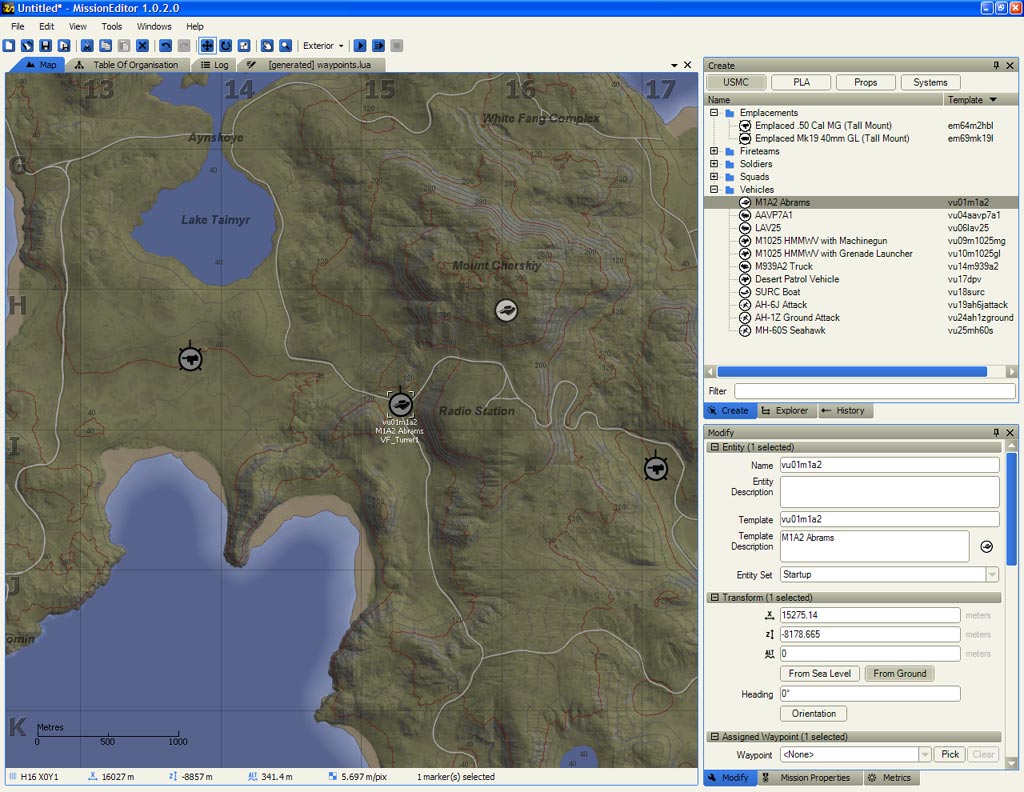The image size is (1024, 792).
Task: Click the Cut scissors toolbar icon
Action: tap(88, 46)
